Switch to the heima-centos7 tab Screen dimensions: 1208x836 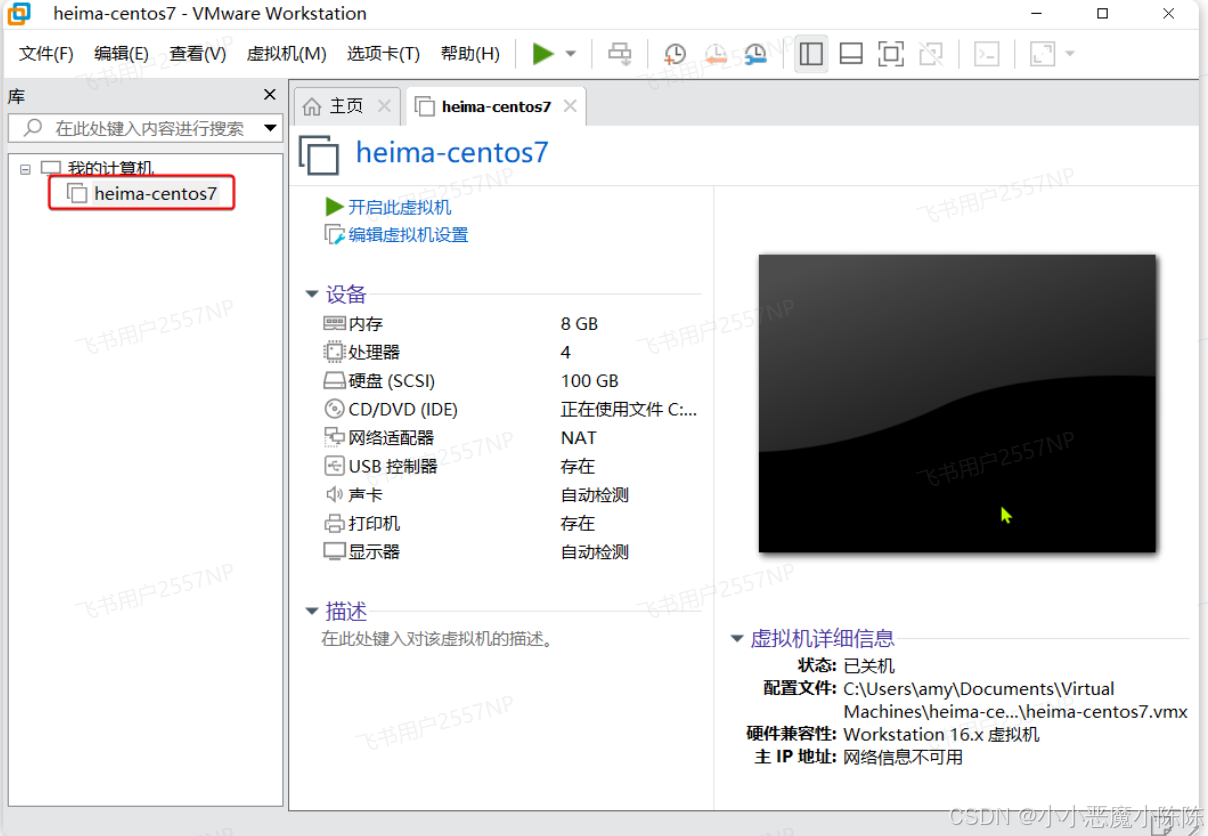pos(496,106)
